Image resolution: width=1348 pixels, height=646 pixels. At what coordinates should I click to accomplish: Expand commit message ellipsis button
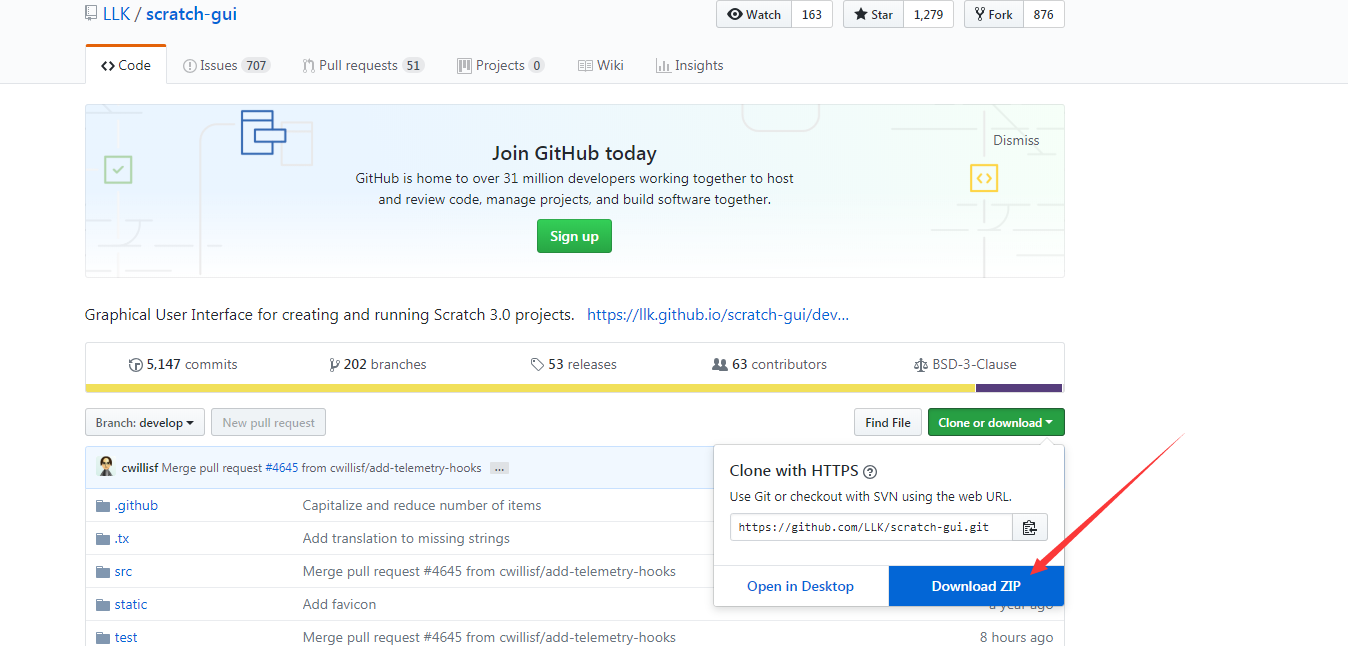click(x=500, y=468)
